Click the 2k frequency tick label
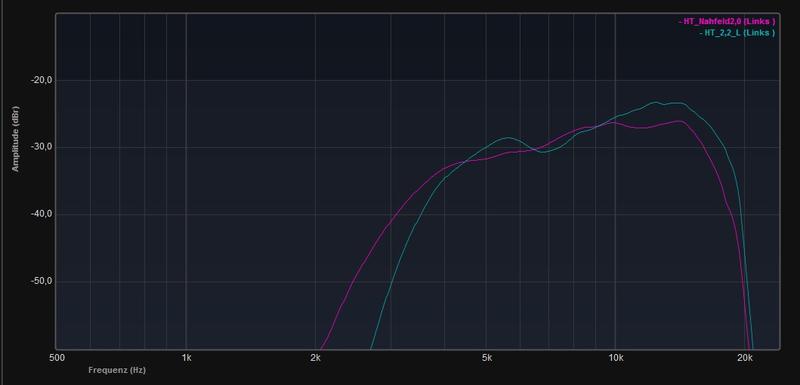The image size is (800, 385). pyautogui.click(x=315, y=358)
